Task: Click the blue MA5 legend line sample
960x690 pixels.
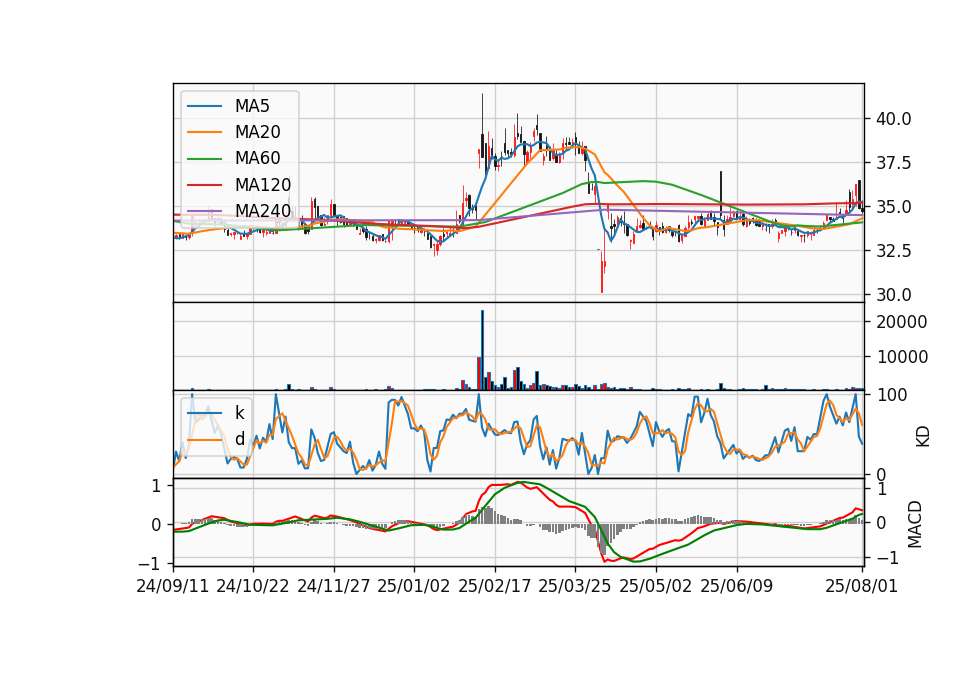Action: point(204,106)
